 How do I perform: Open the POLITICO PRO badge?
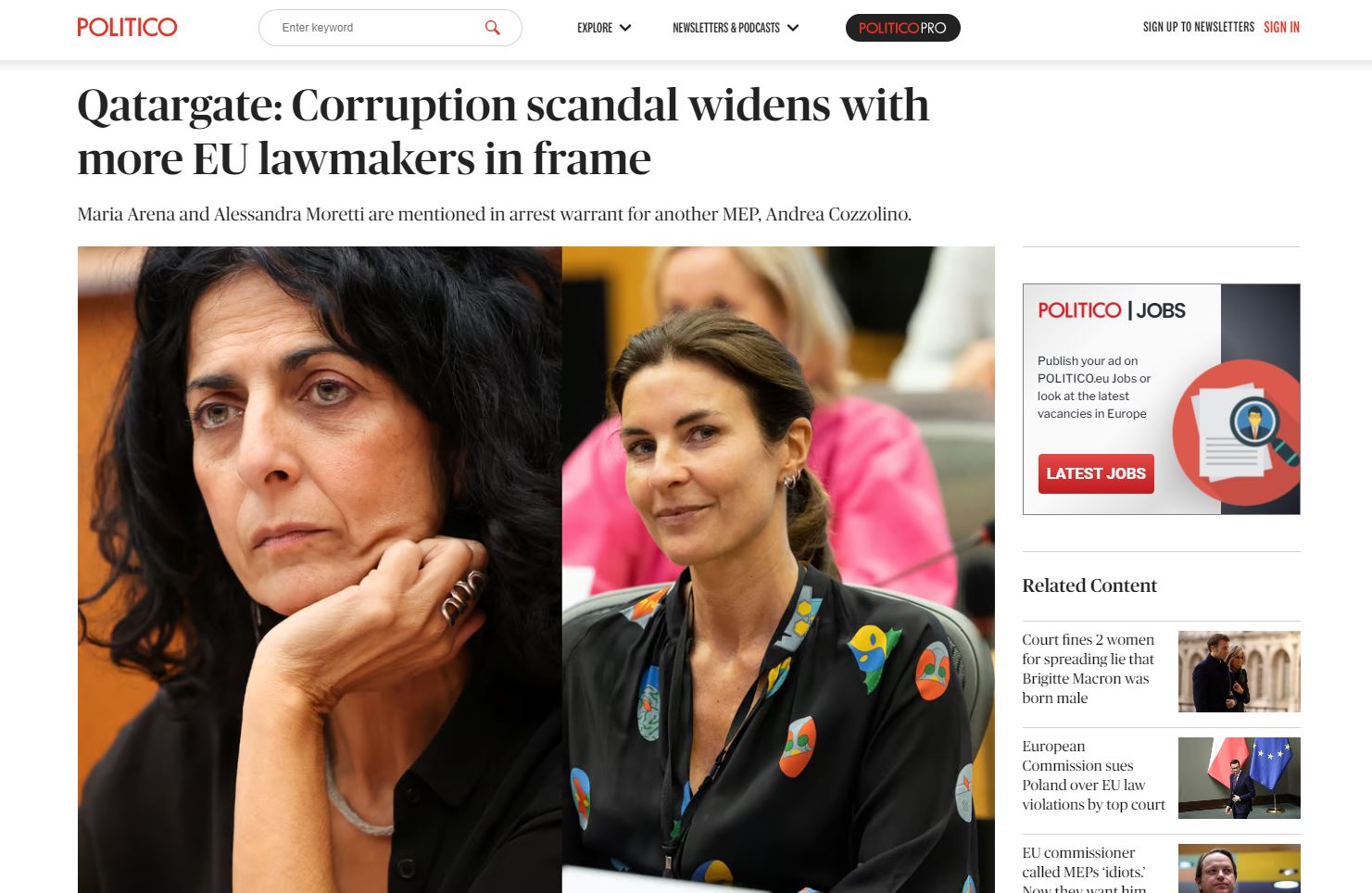902,28
